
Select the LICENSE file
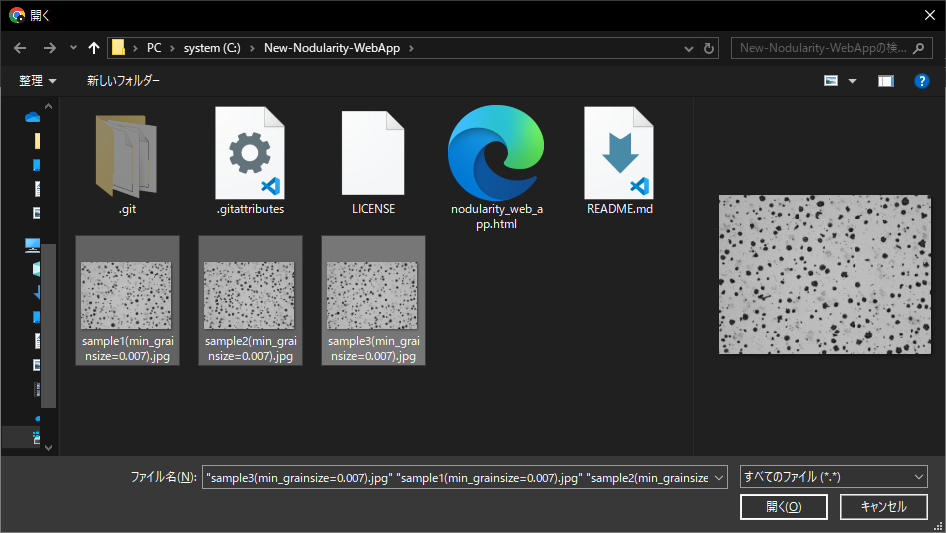(x=373, y=161)
